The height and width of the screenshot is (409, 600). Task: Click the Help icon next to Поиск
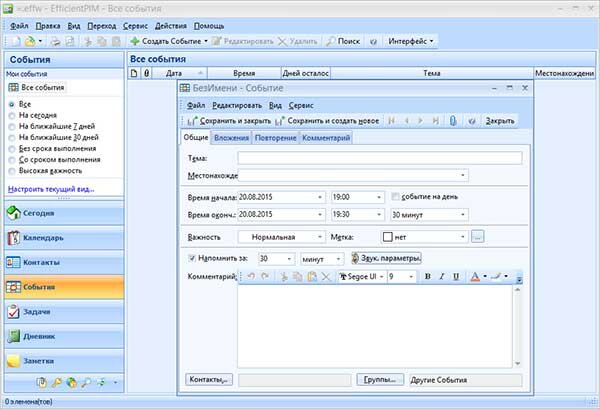pos(373,41)
